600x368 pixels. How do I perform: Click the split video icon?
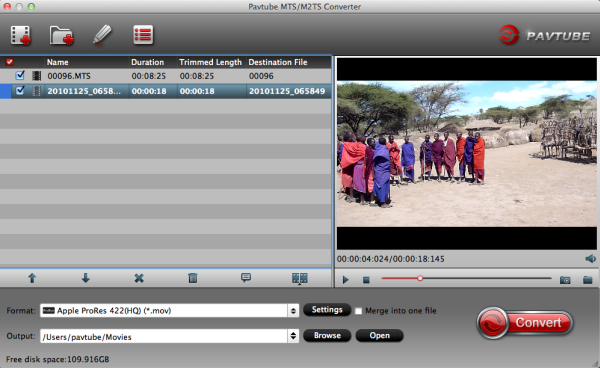[x=300, y=278]
